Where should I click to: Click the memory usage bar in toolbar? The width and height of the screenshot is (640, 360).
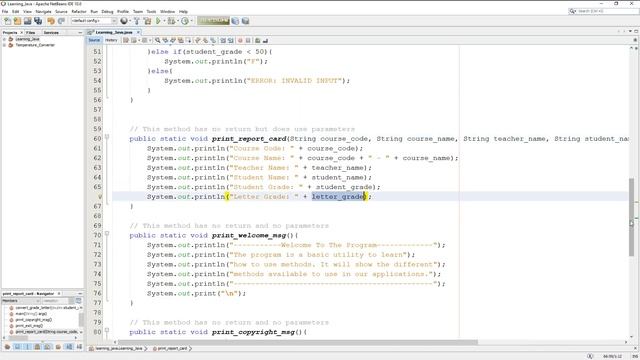[x=213, y=20]
